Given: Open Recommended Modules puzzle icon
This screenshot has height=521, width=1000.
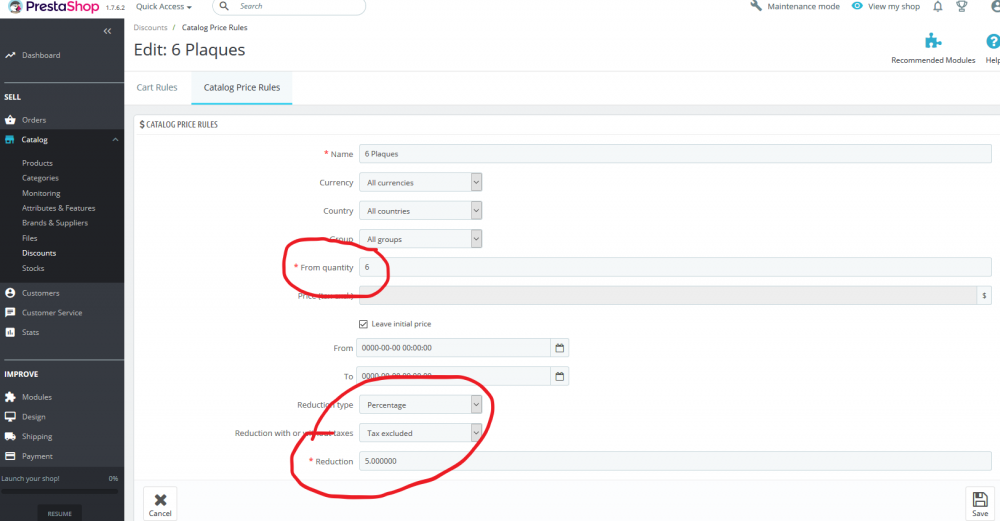Looking at the screenshot, I should pyautogui.click(x=933, y=41).
